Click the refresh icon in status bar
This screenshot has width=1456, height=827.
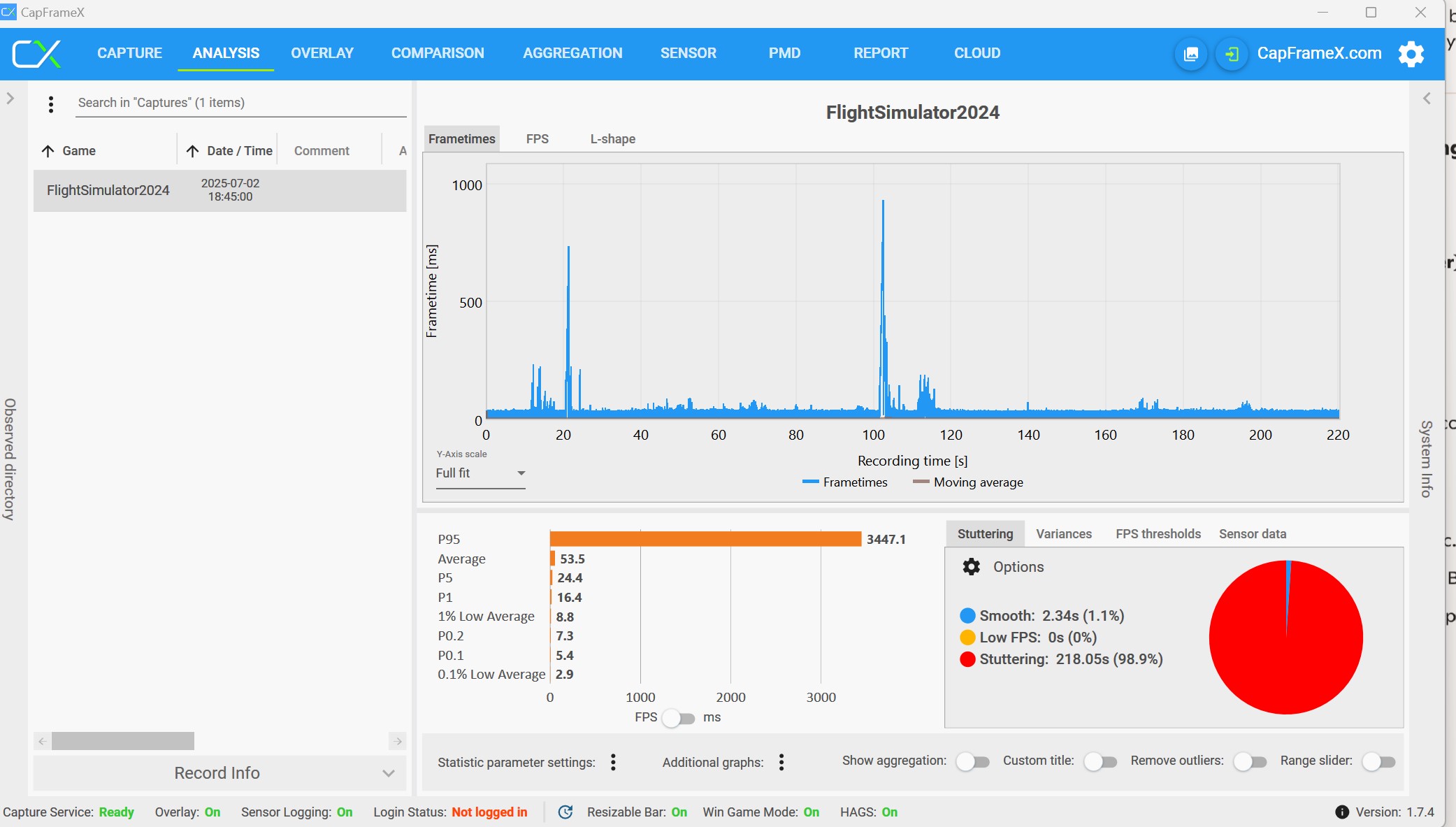pyautogui.click(x=565, y=812)
